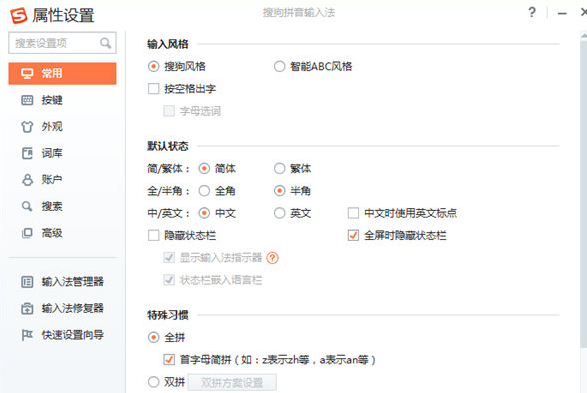
Task: Select 英文 default language radio
Action: click(279, 213)
